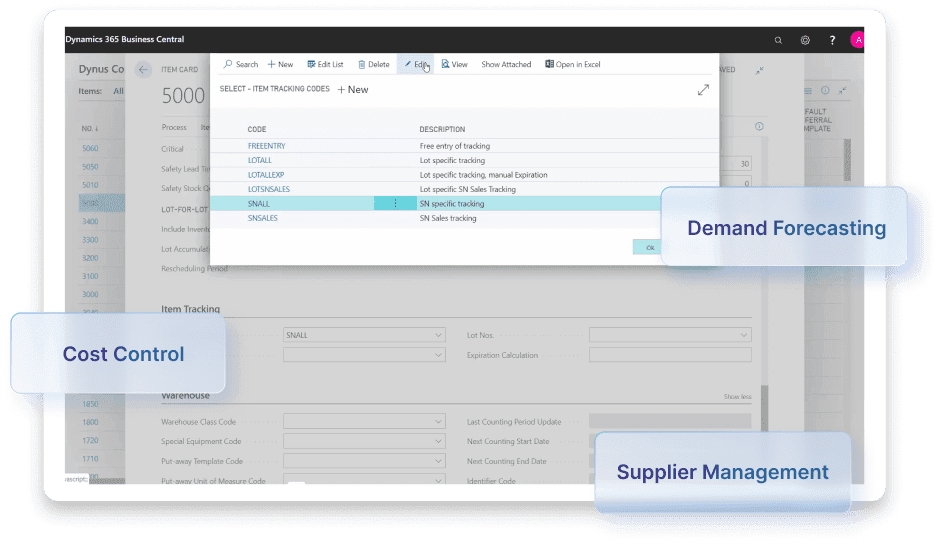938x544 pixels.
Task: Collapse the item card with the arrows icon
Action: (x=759, y=70)
